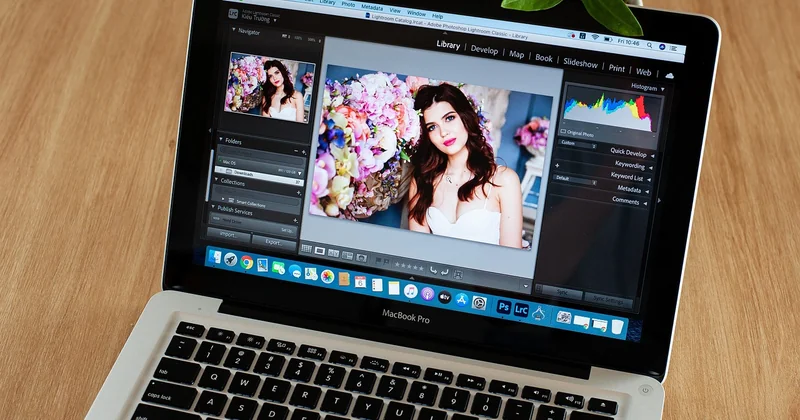This screenshot has height=420, width=800.
Task: Switch to the Slideshow module
Action: click(x=580, y=63)
